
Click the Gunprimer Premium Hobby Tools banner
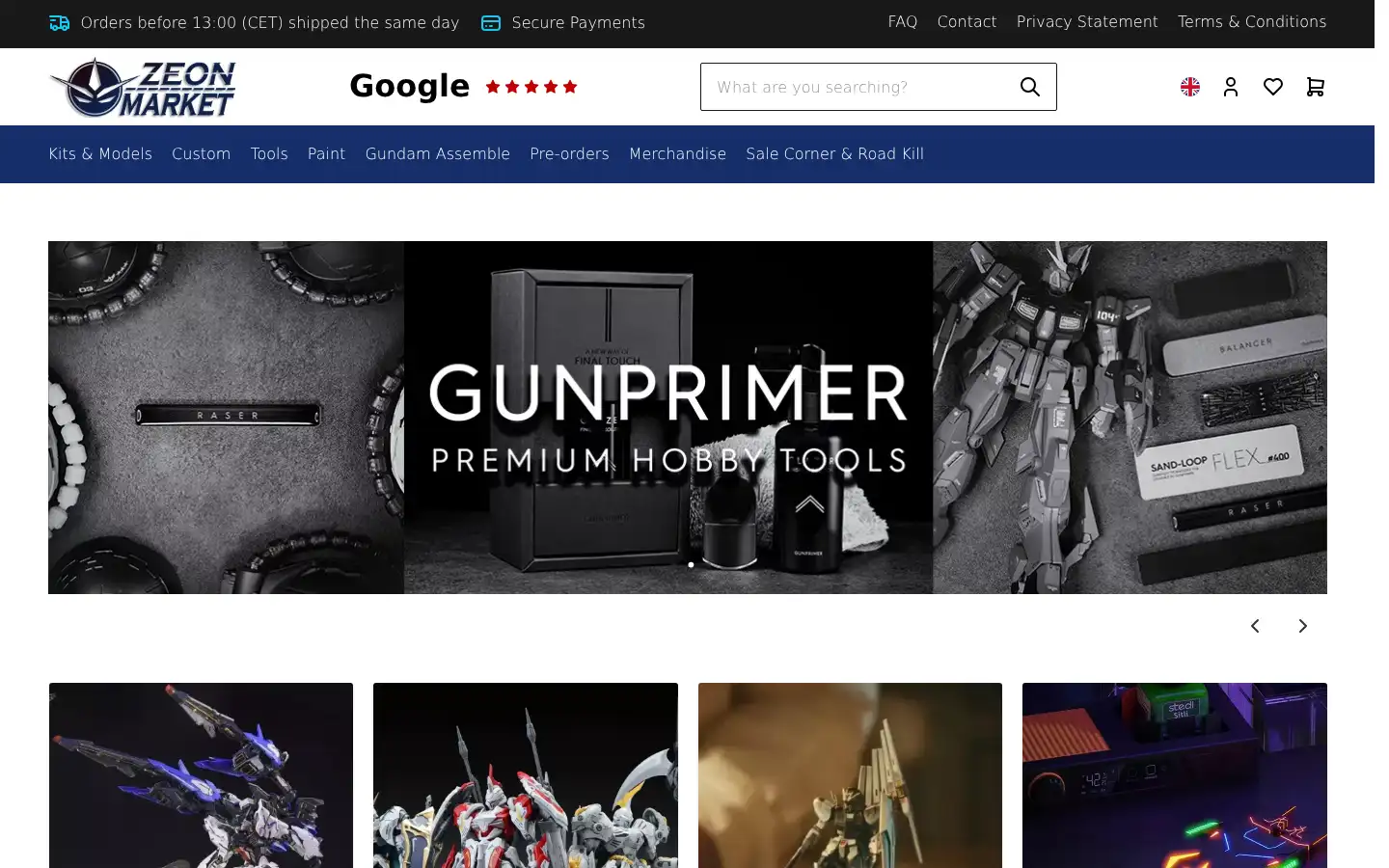pos(688,418)
